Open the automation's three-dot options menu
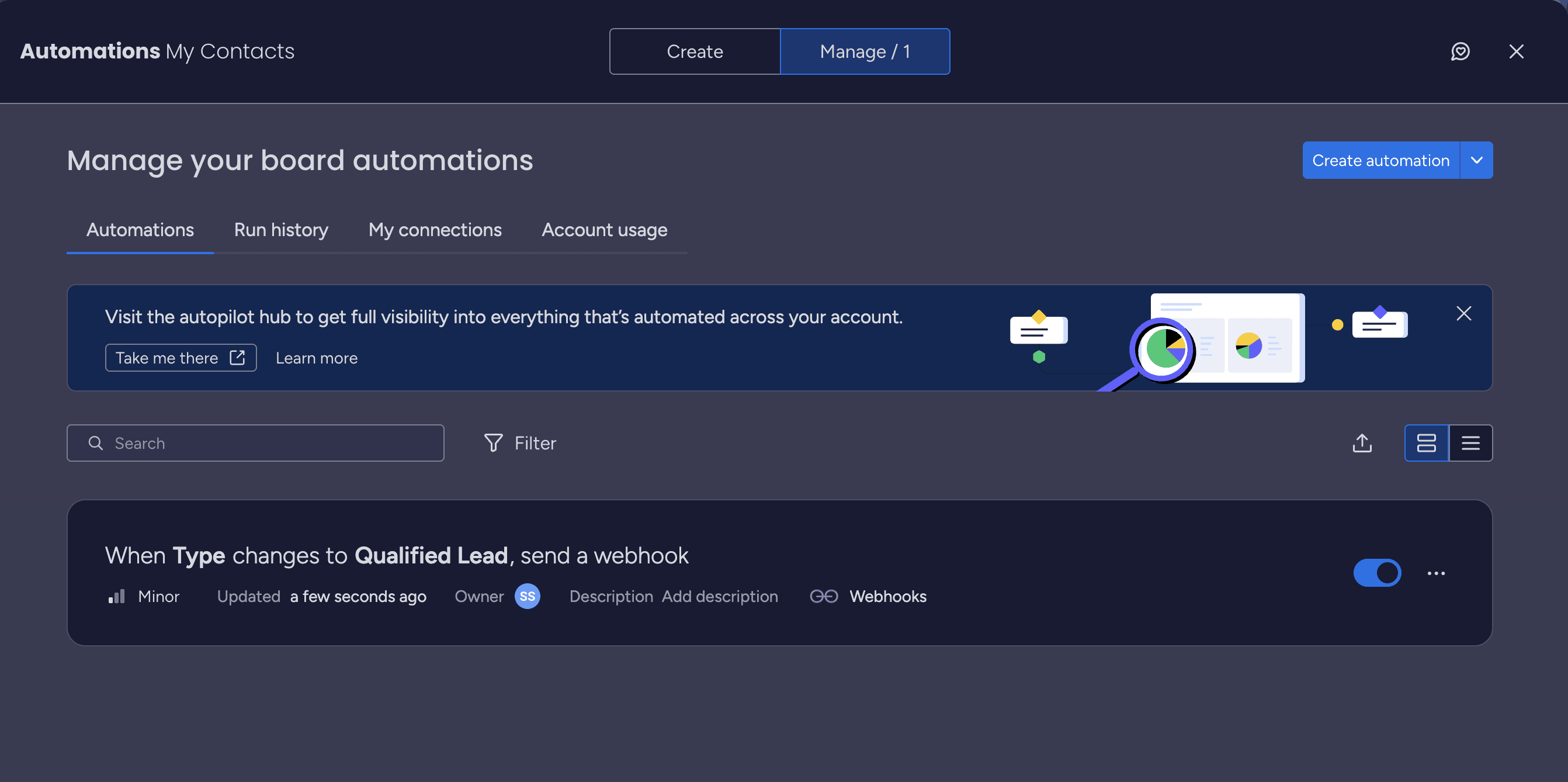This screenshot has width=1568, height=782. (x=1437, y=573)
